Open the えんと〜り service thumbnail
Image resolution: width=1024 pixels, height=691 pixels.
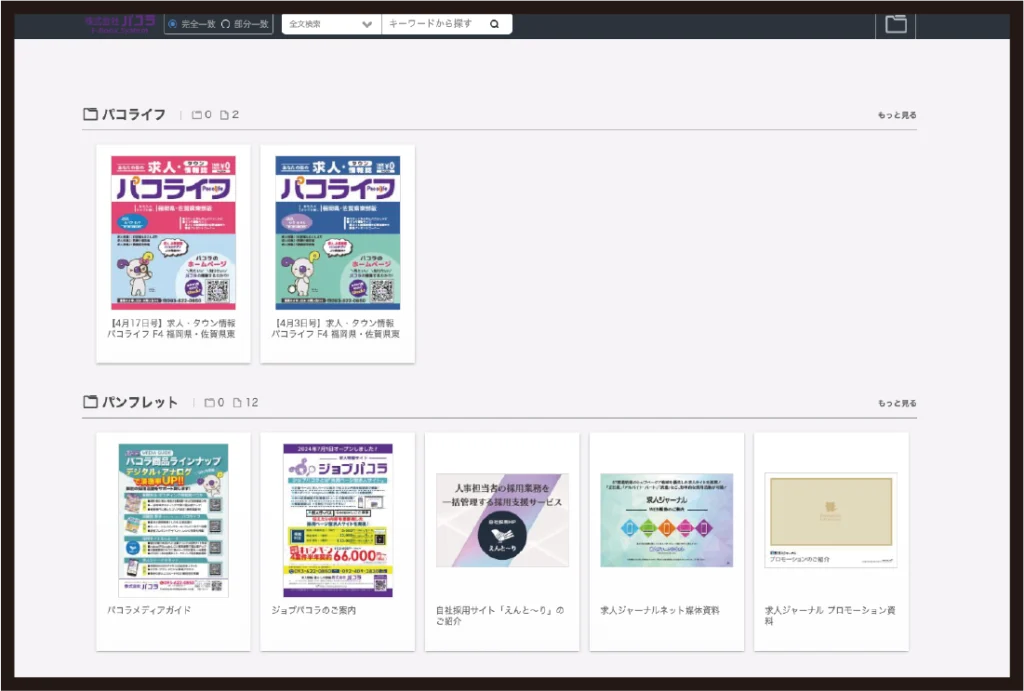(x=502, y=521)
